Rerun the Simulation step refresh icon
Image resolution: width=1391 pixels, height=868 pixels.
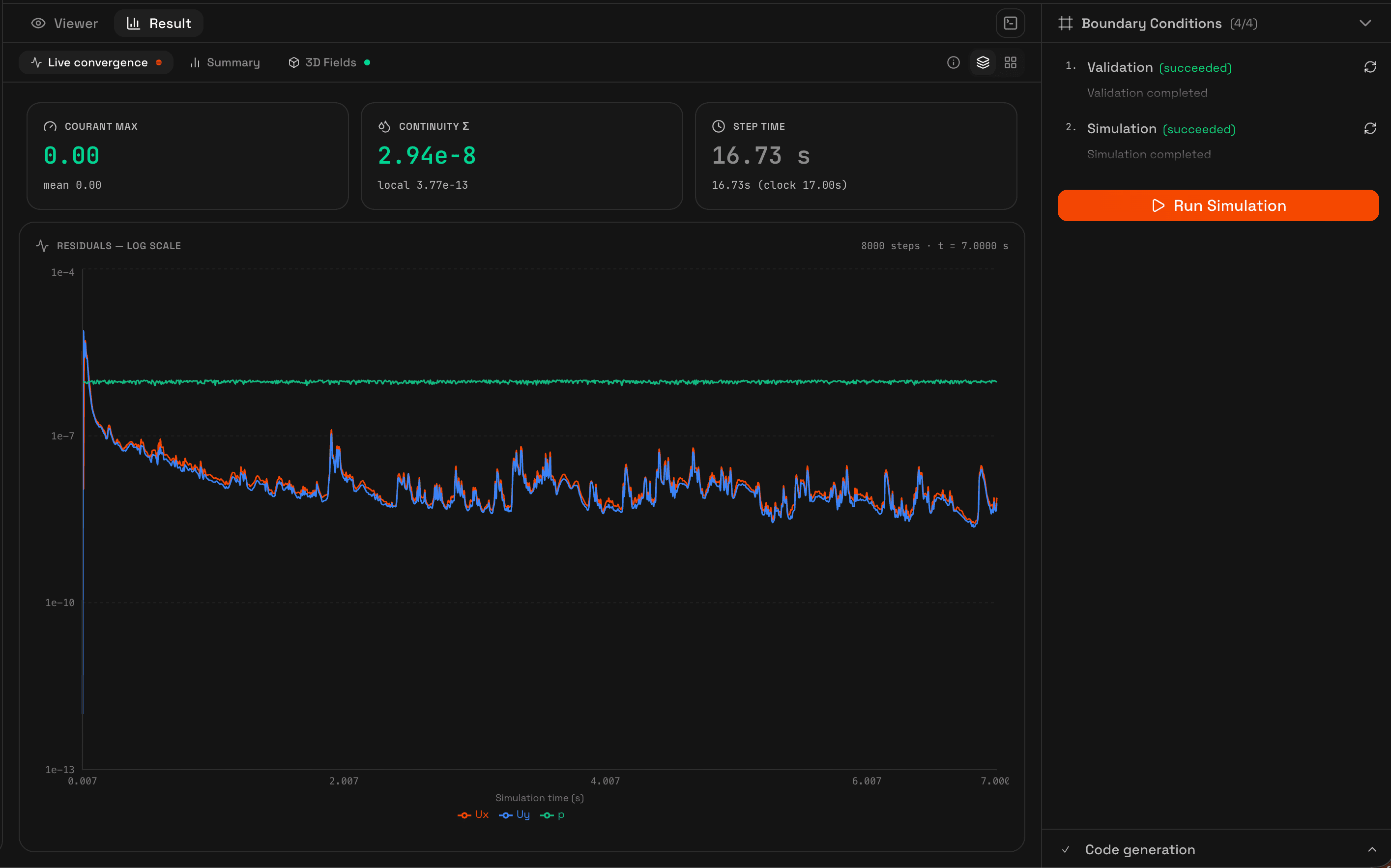click(1370, 129)
